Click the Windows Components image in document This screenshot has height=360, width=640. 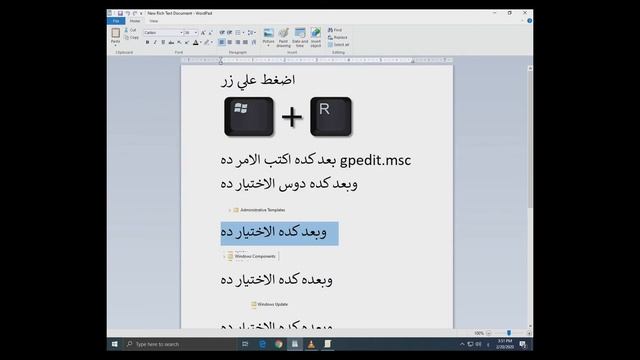pyautogui.click(x=251, y=256)
